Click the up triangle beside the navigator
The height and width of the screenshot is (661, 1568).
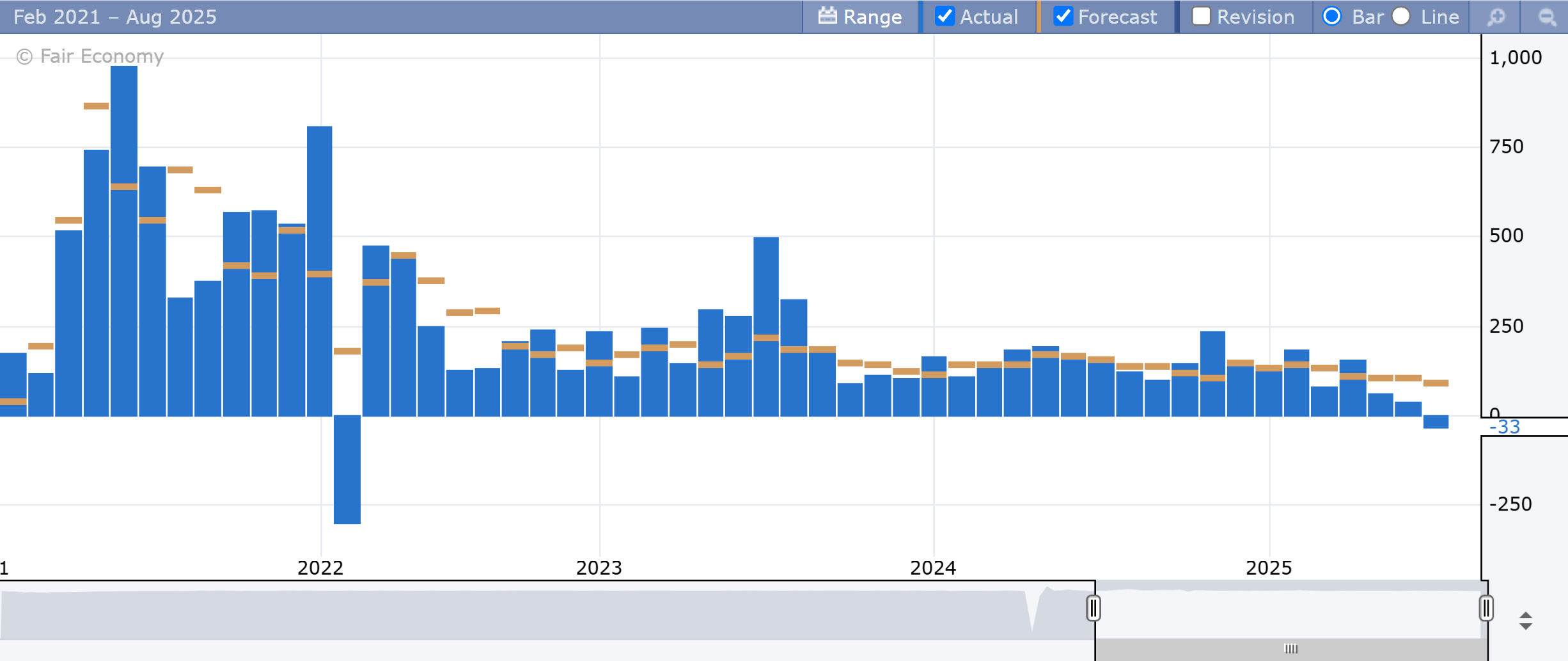pos(1526,615)
